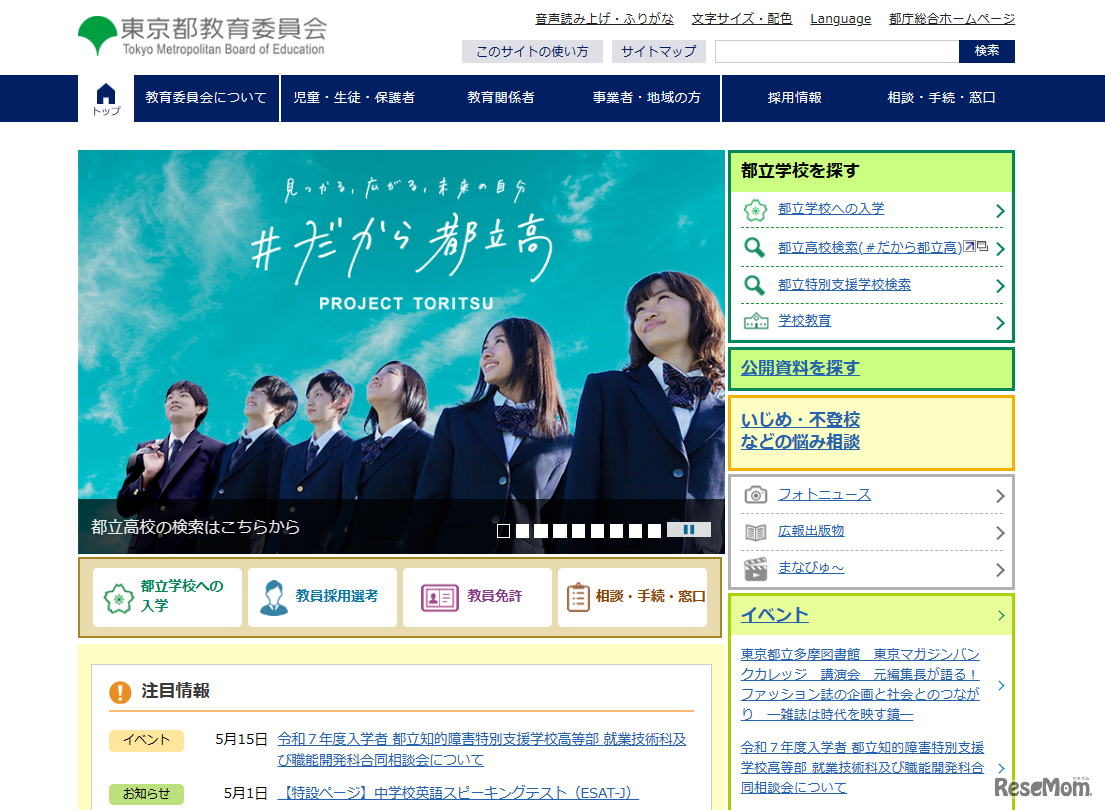Open the 公開資料を探す link
The image size is (1105, 810).
tap(800, 368)
